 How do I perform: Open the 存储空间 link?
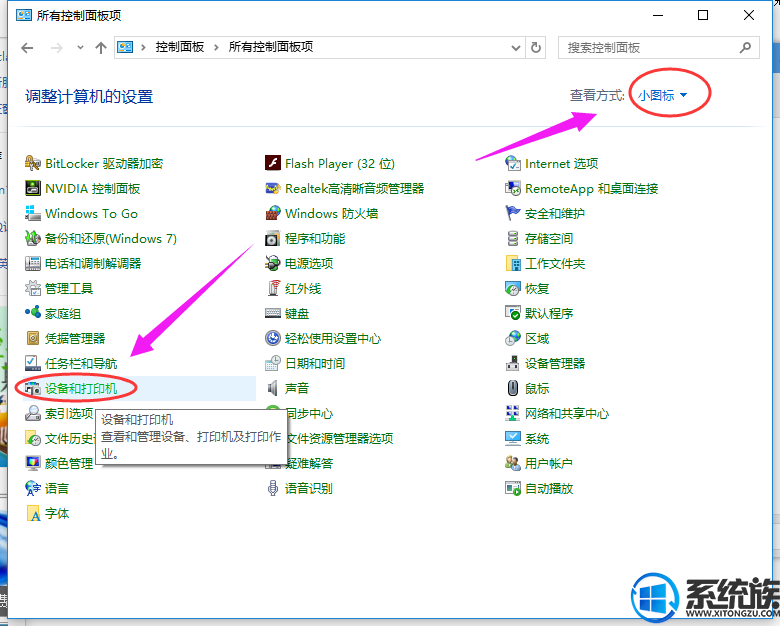549,238
